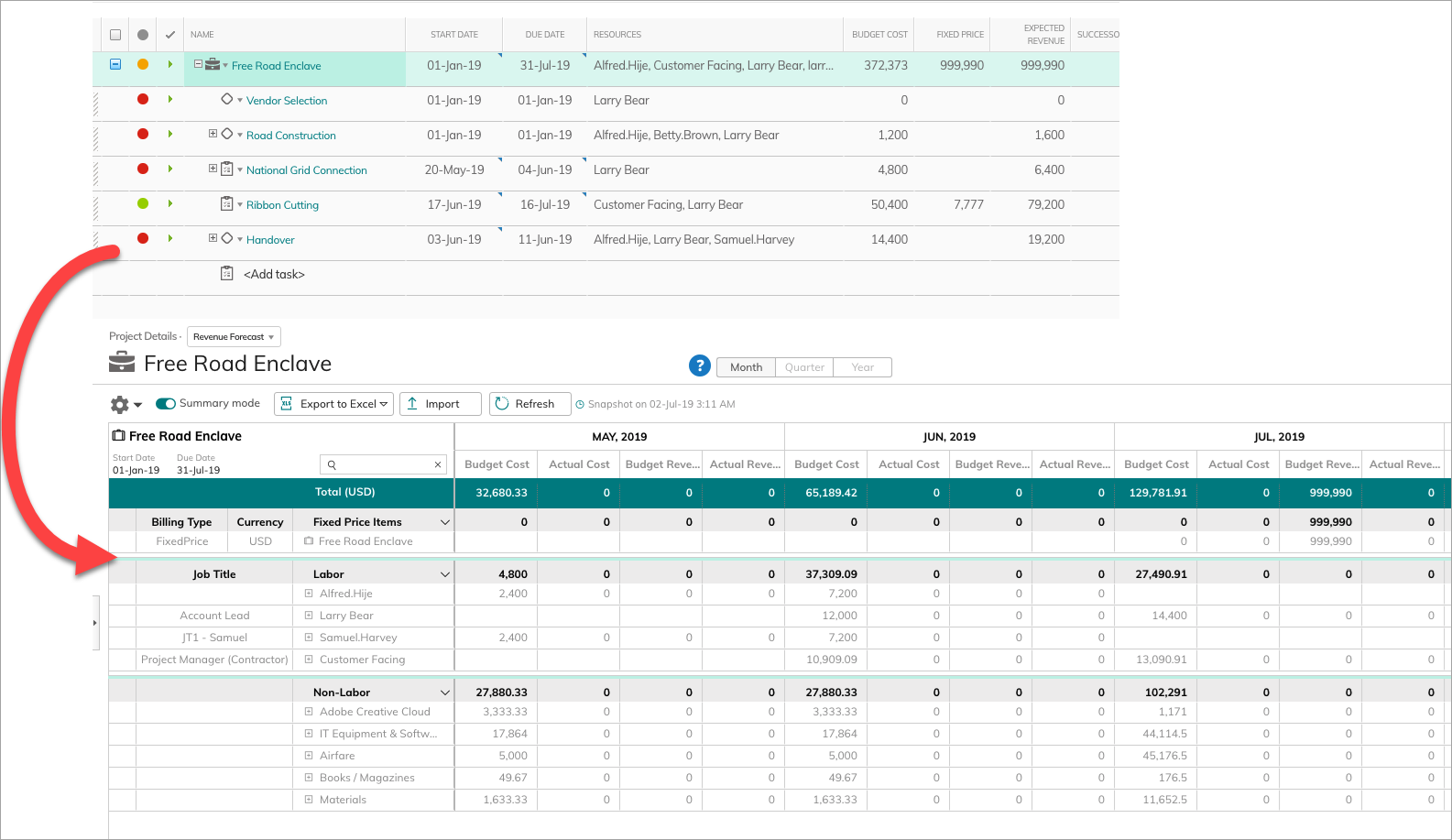This screenshot has width=1452, height=840.
Task: Expand the Larry Bear labor row
Action: pyautogui.click(x=309, y=616)
